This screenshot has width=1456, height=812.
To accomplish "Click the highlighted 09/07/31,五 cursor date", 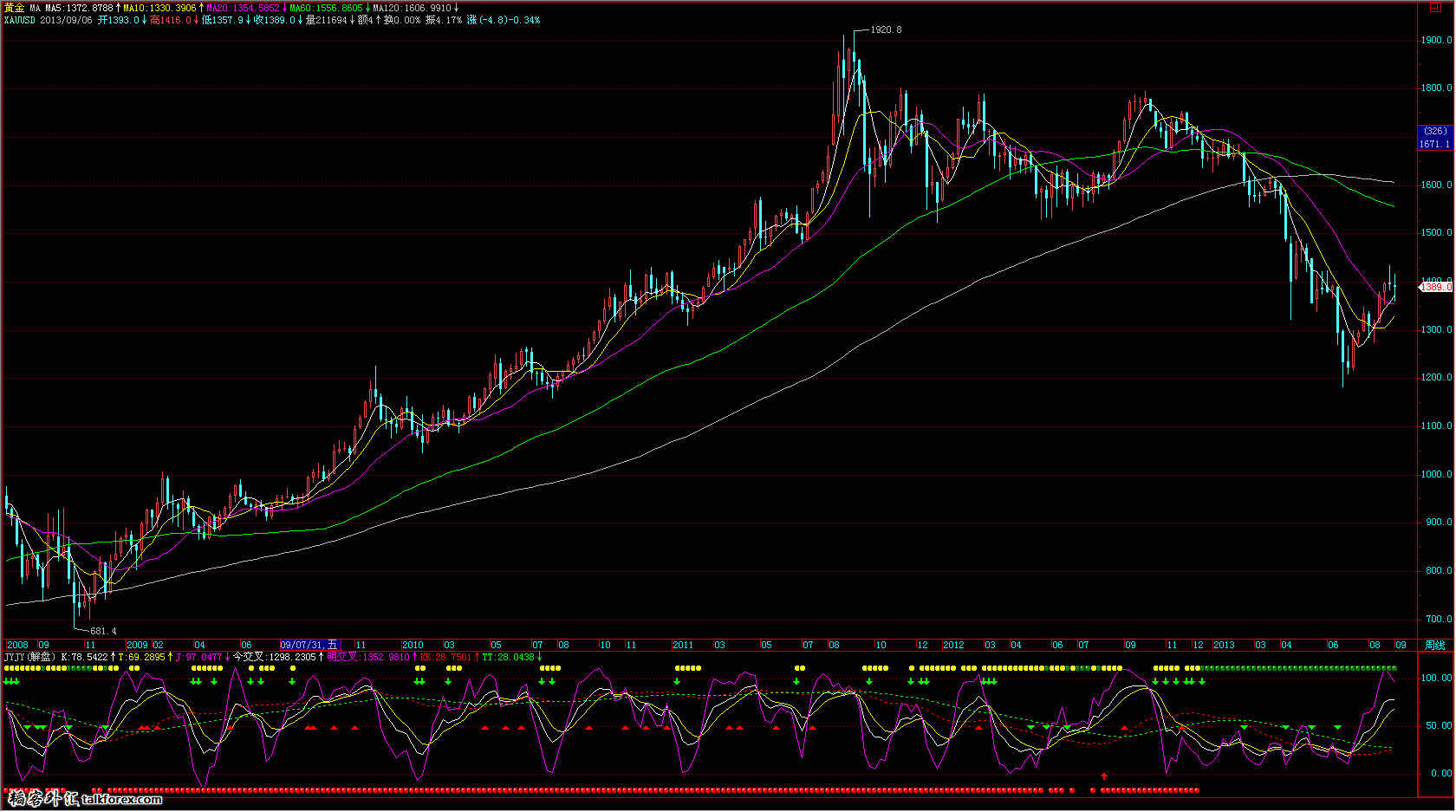I will [310, 645].
